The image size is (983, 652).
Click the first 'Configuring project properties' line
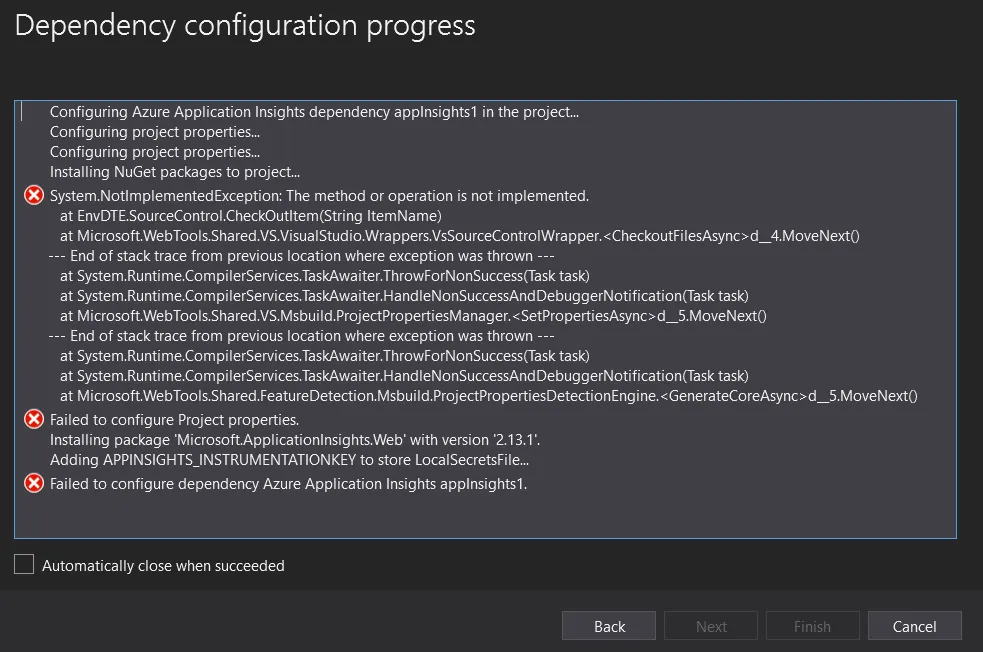[x=155, y=132]
